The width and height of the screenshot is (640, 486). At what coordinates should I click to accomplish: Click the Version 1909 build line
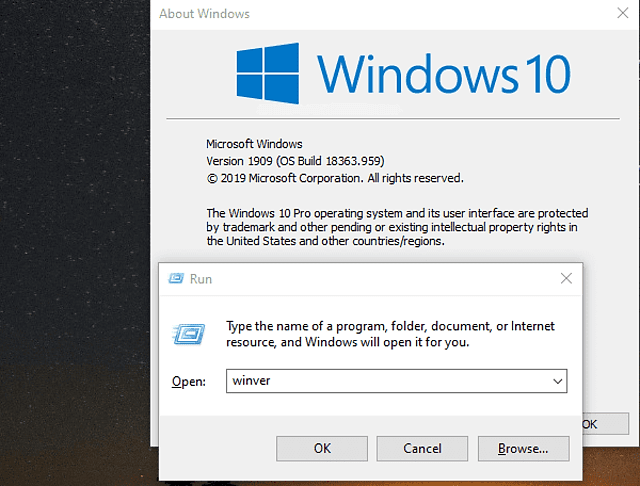[295, 161]
